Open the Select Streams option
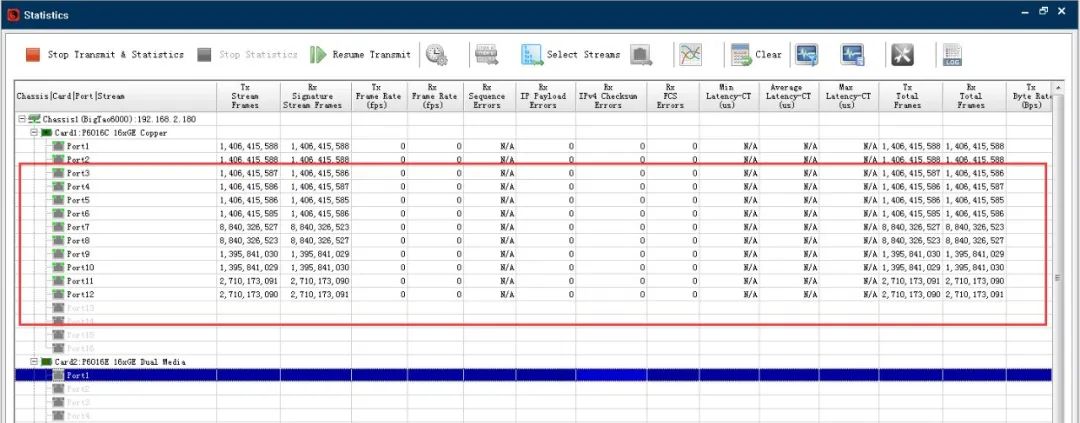Screen dimensions: 1080x423 click(x=570, y=55)
